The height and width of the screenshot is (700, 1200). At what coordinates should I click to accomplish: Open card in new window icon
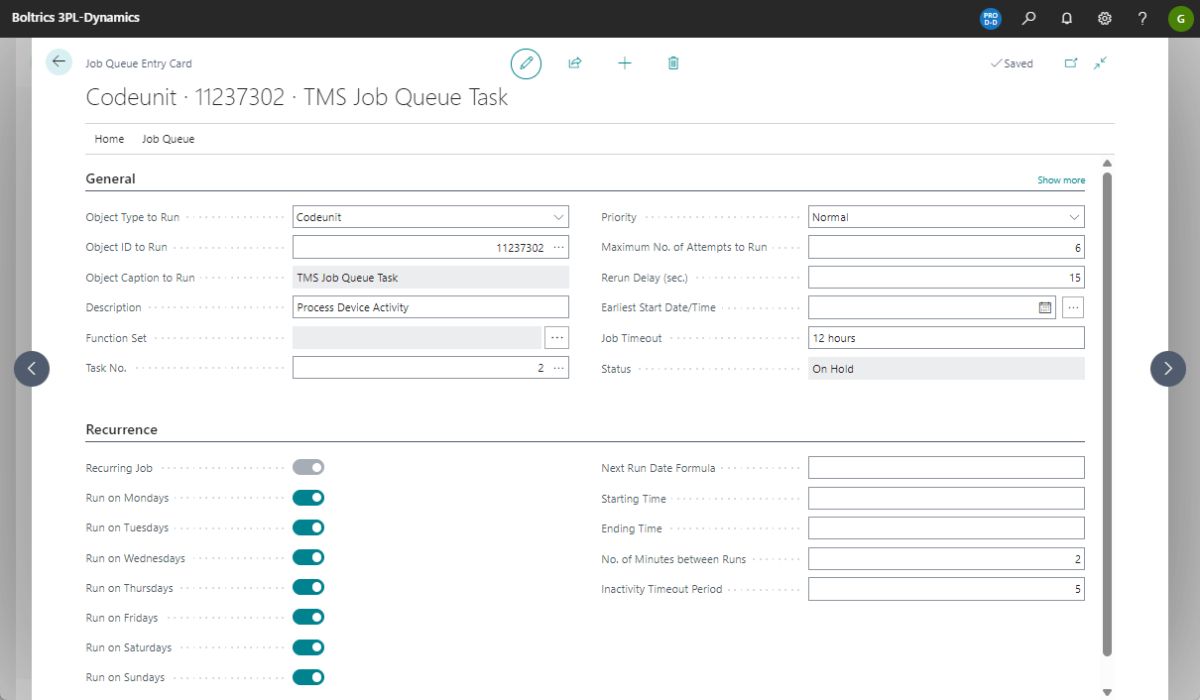(x=1071, y=63)
